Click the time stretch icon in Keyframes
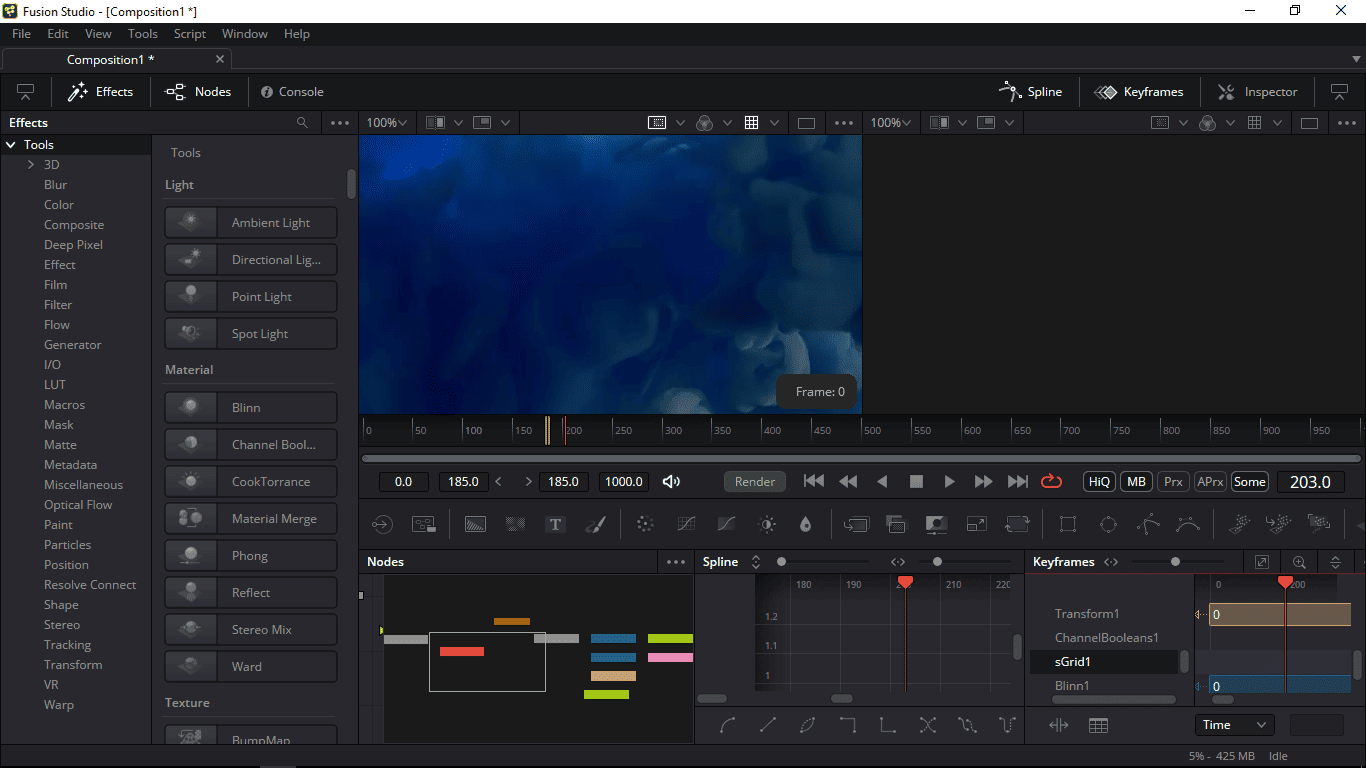Screen dimensions: 1366x768 click(x=1058, y=725)
